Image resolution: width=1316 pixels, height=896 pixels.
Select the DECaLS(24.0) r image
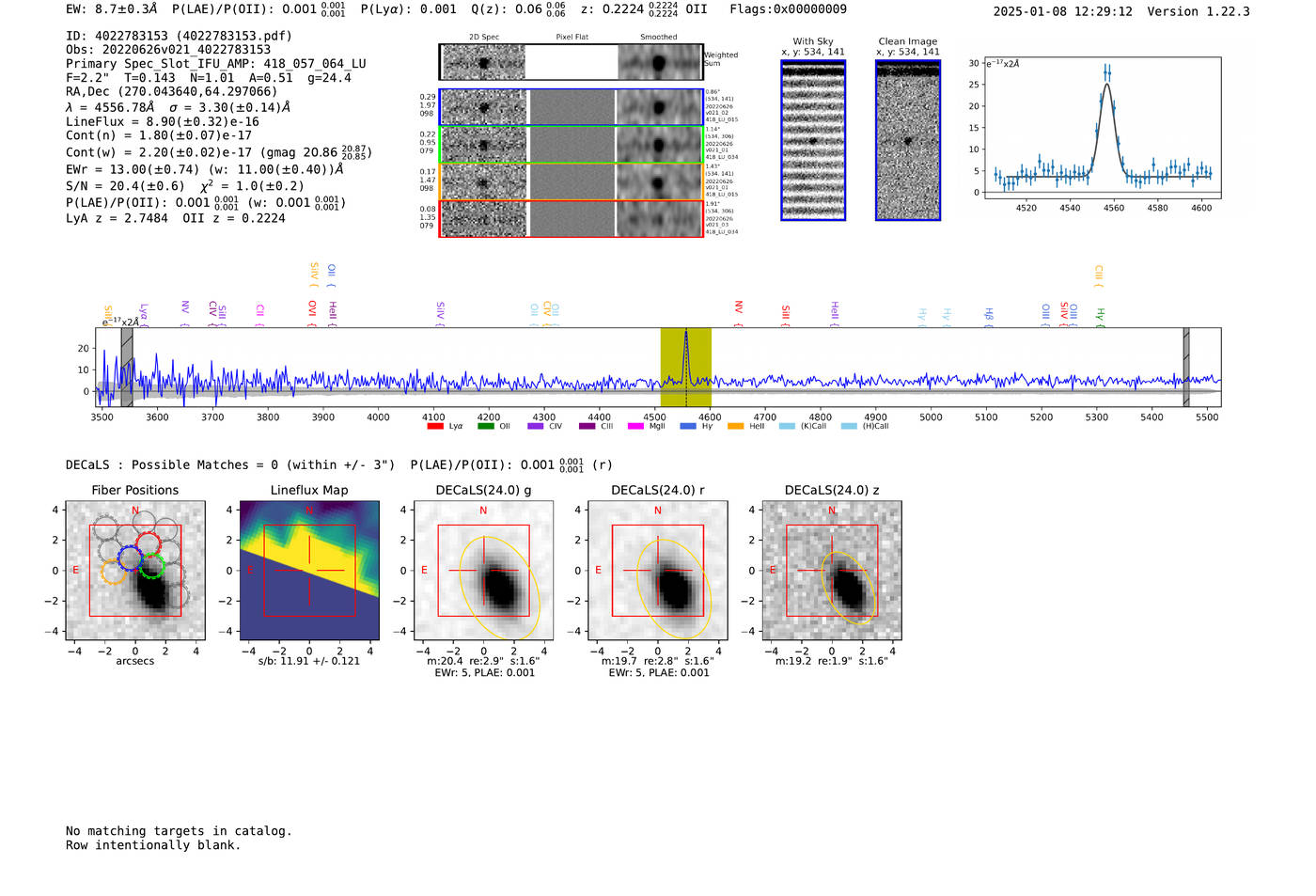[x=658, y=570]
